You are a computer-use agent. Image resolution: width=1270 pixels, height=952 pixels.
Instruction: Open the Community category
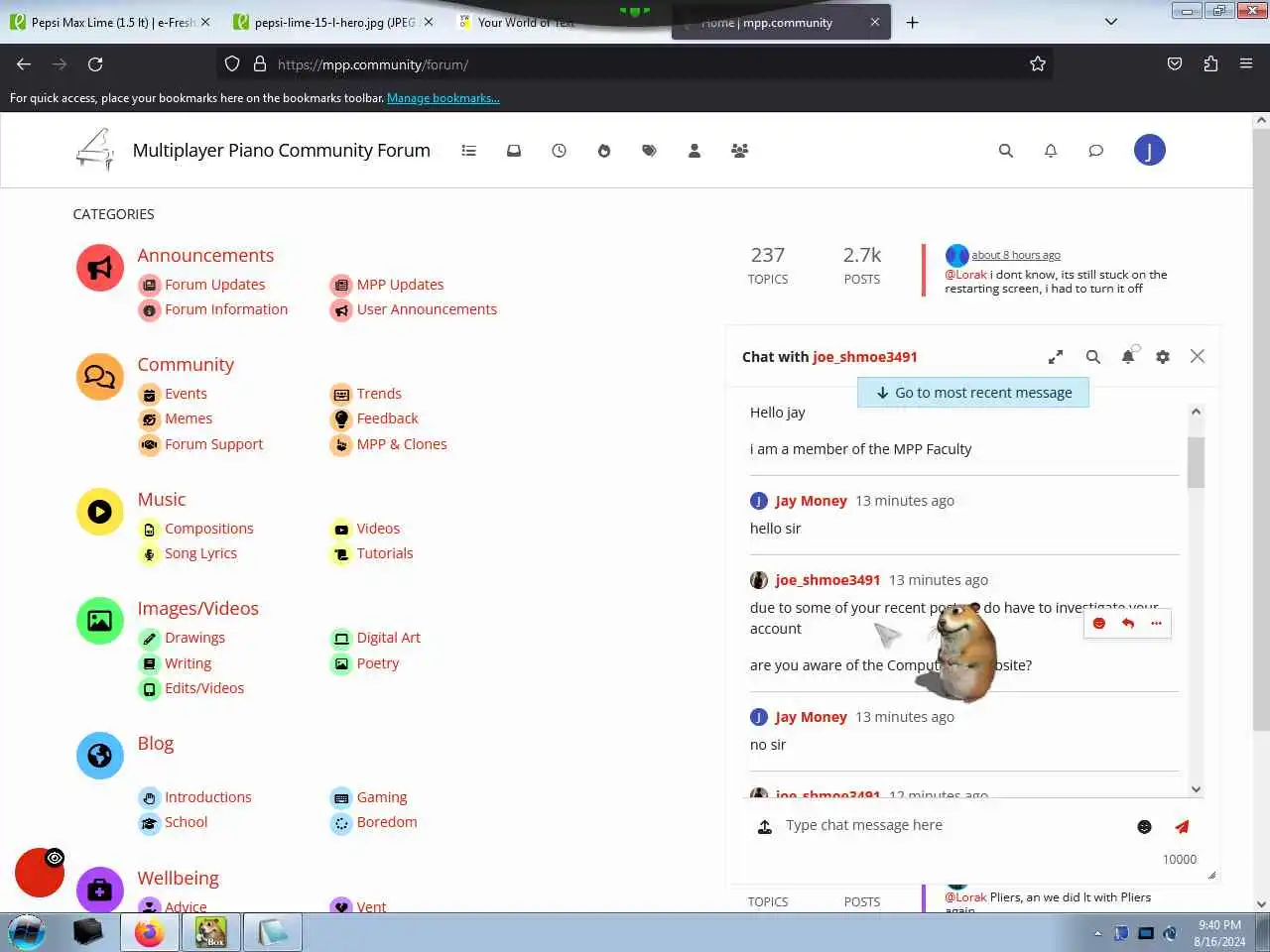click(x=186, y=365)
